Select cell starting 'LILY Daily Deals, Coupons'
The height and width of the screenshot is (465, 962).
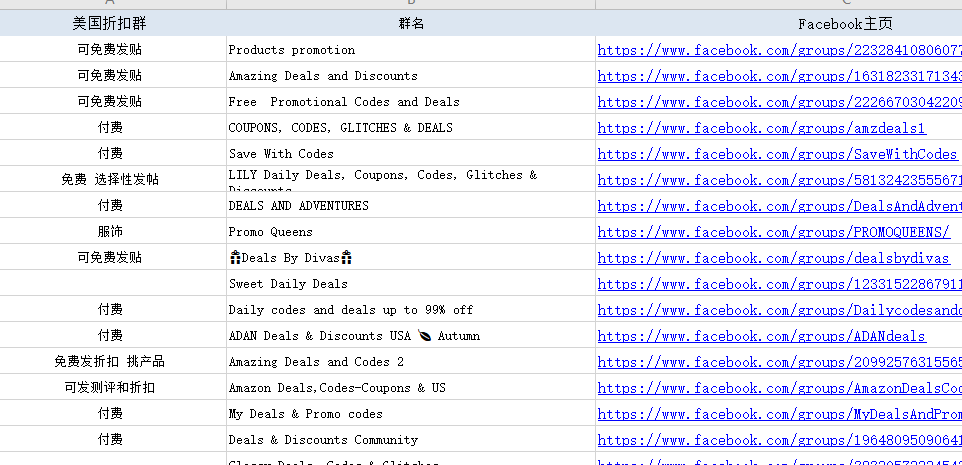click(411, 179)
